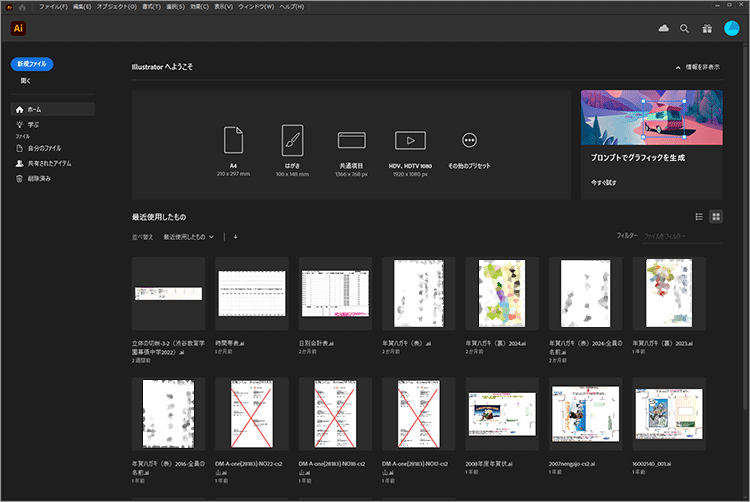This screenshot has width=750, height=502.
Task: Open the cloud sync status icon
Action: (x=663, y=29)
